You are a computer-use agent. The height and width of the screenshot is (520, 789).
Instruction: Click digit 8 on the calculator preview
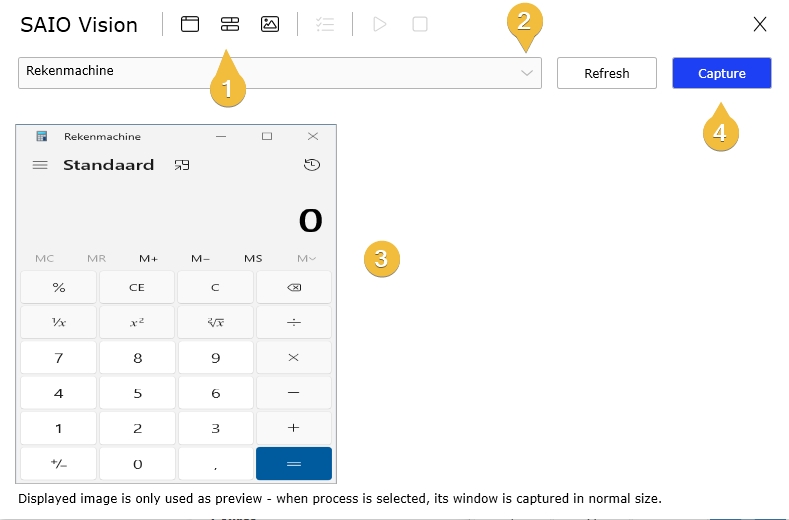pos(137,357)
